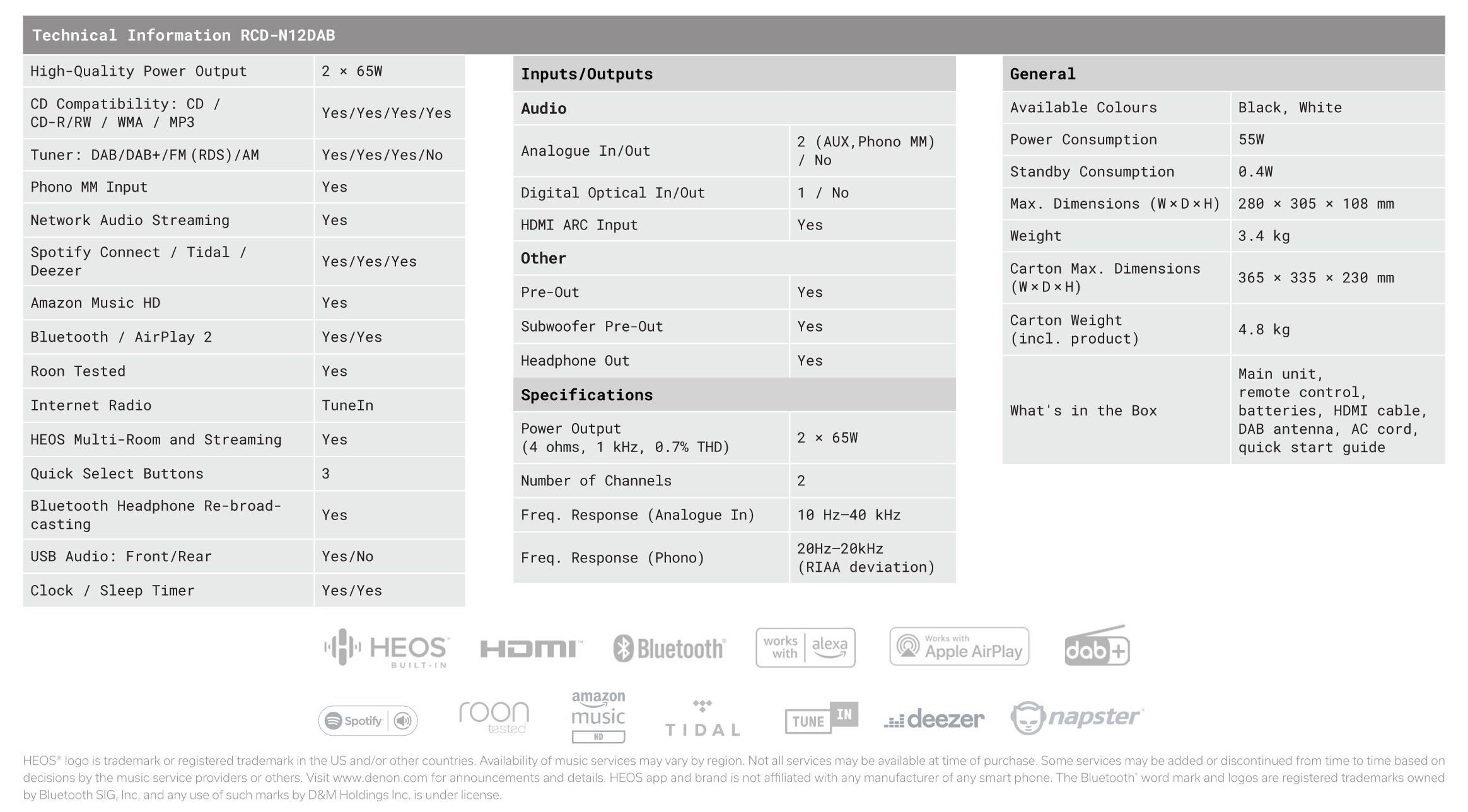Select the Roon Tested label

point(78,371)
